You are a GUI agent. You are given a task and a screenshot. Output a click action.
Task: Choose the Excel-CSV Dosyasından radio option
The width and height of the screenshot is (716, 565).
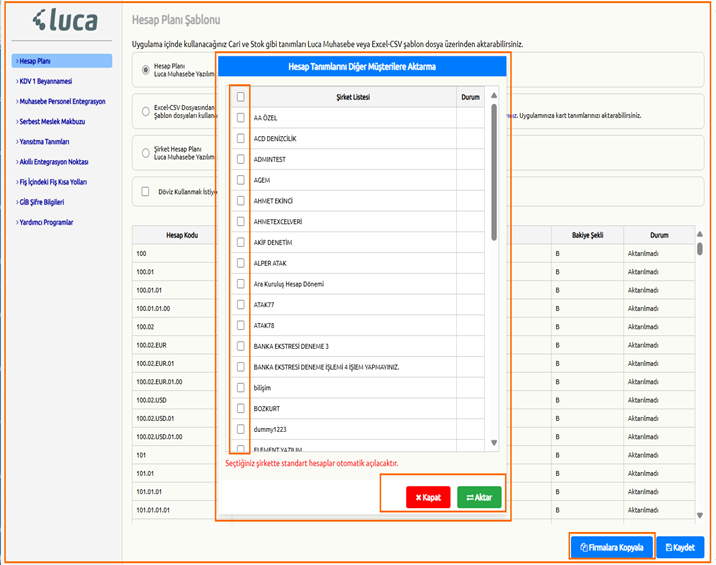point(146,111)
